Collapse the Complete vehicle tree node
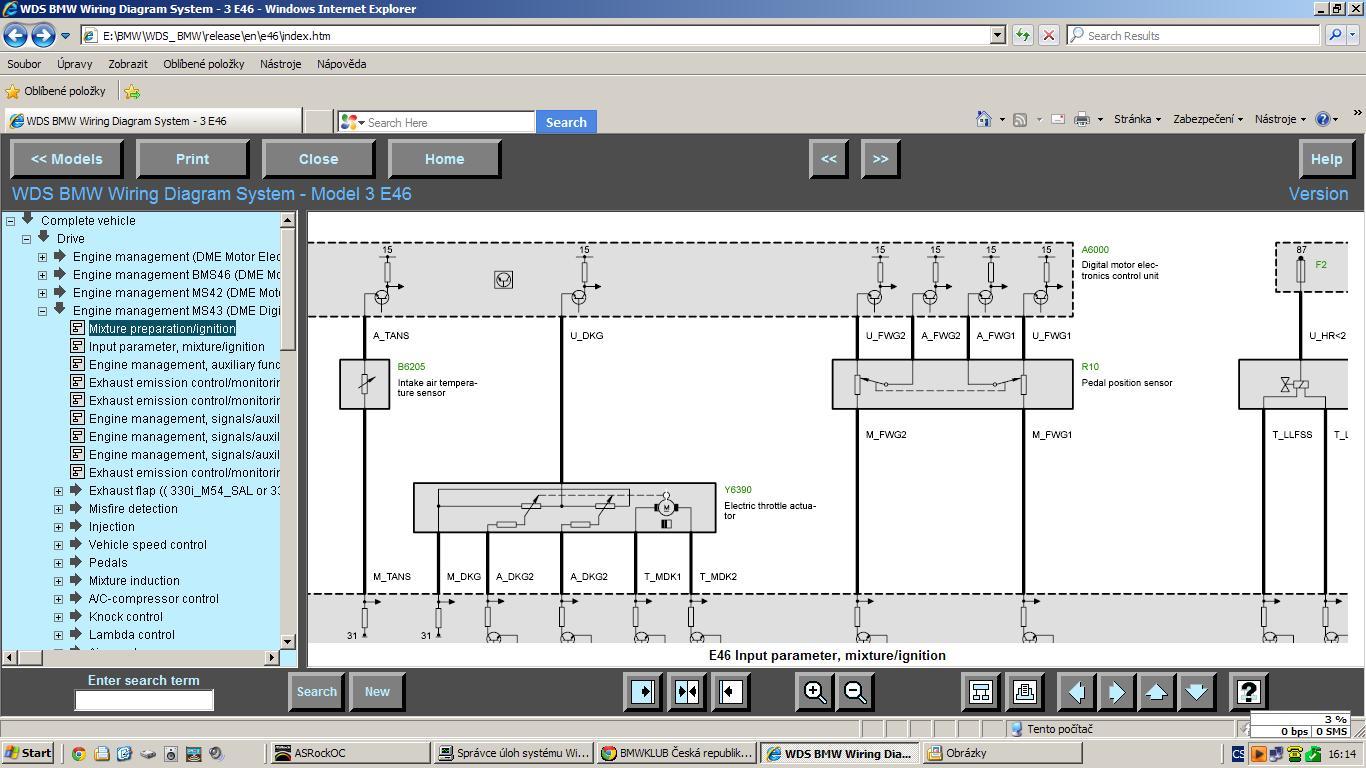Viewport: 1366px width, 768px height. (x=10, y=221)
